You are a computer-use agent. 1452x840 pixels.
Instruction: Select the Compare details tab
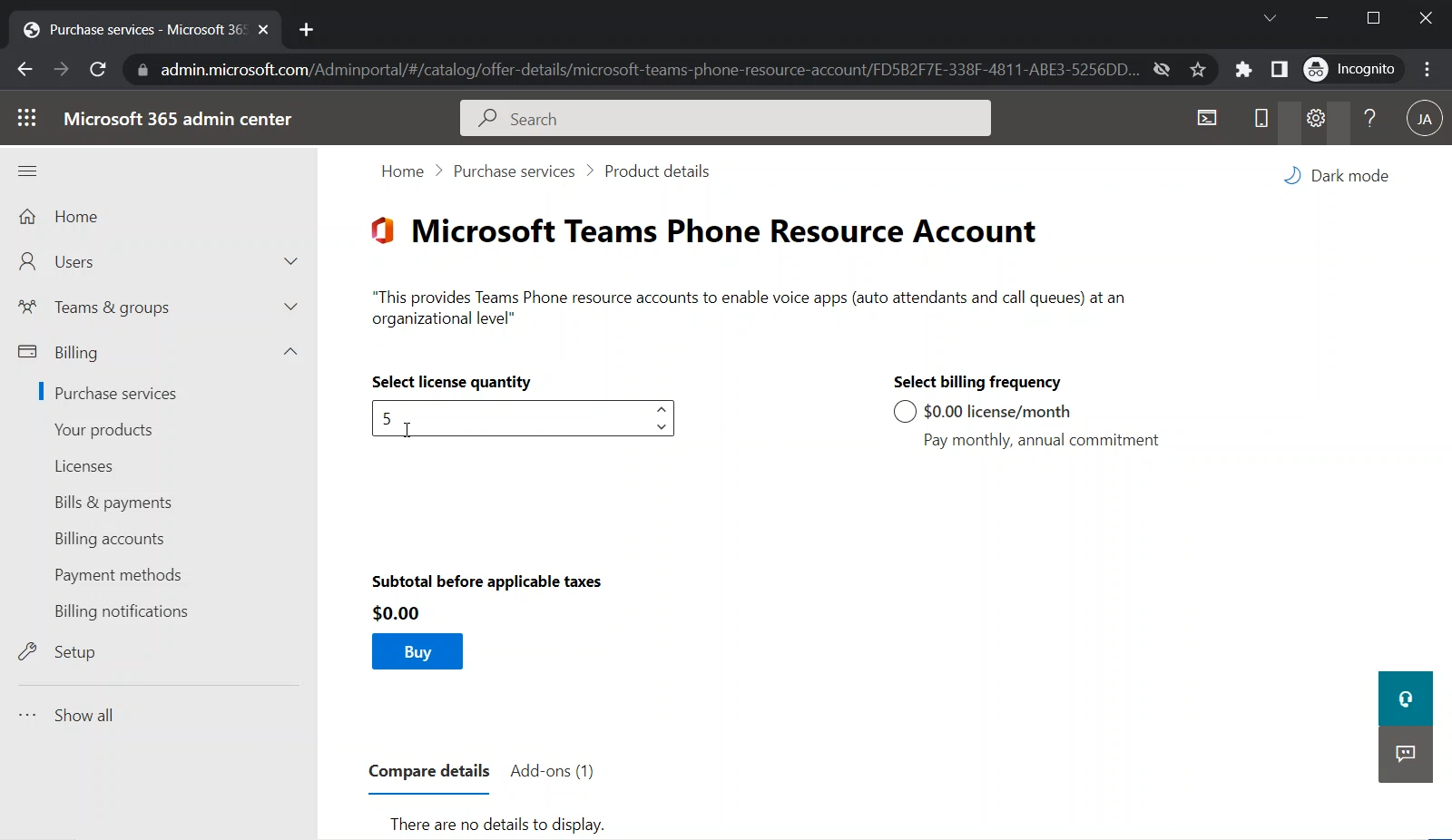(x=428, y=771)
